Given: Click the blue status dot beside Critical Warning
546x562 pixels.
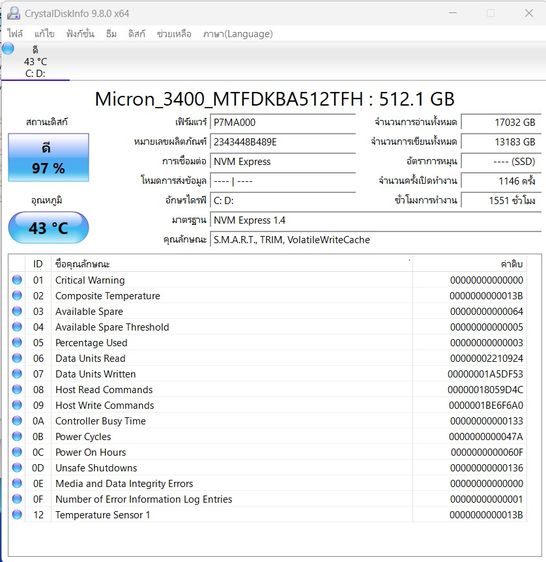Looking at the screenshot, I should tap(17, 280).
